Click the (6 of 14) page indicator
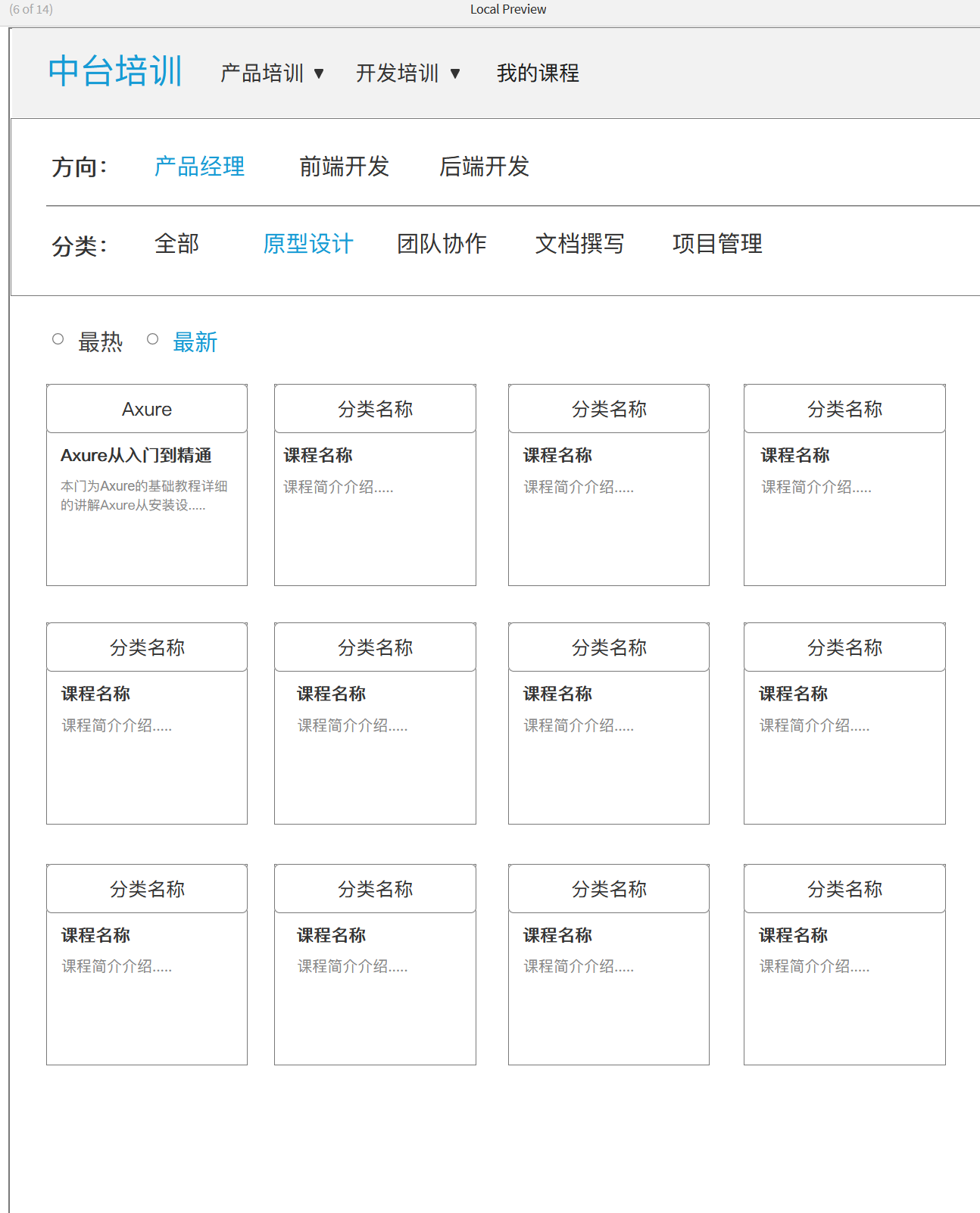 pyautogui.click(x=31, y=9)
